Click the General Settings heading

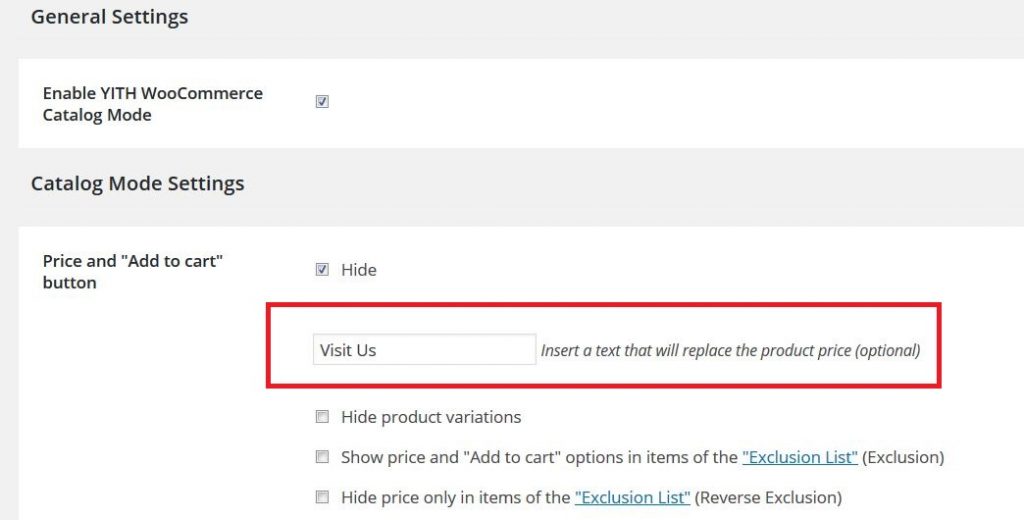(109, 17)
